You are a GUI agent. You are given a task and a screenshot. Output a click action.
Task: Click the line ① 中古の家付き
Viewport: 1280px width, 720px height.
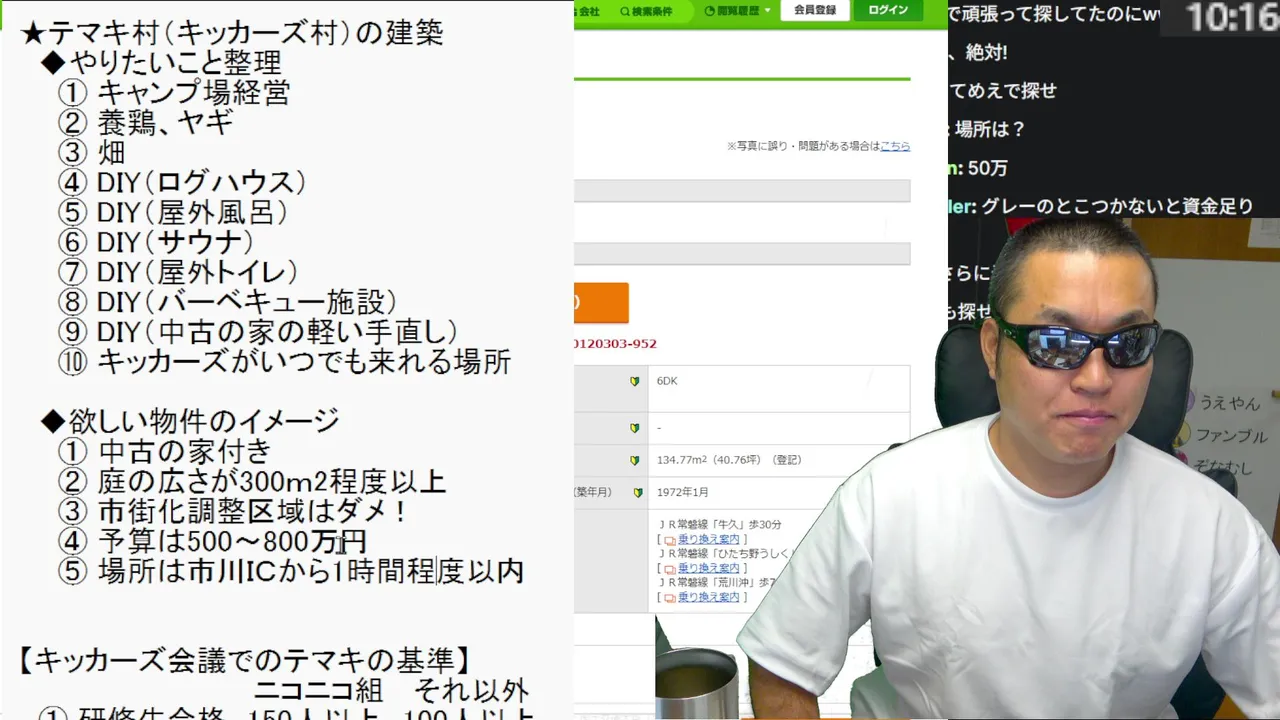pyautogui.click(x=165, y=452)
